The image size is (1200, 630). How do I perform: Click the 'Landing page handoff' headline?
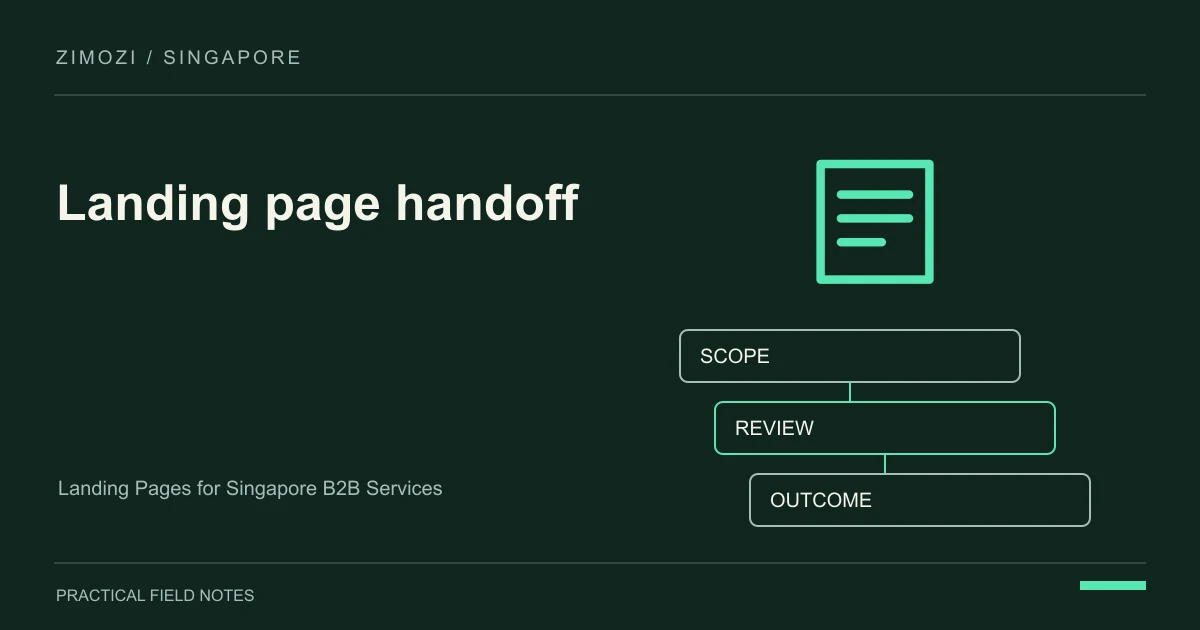pyautogui.click(x=318, y=204)
